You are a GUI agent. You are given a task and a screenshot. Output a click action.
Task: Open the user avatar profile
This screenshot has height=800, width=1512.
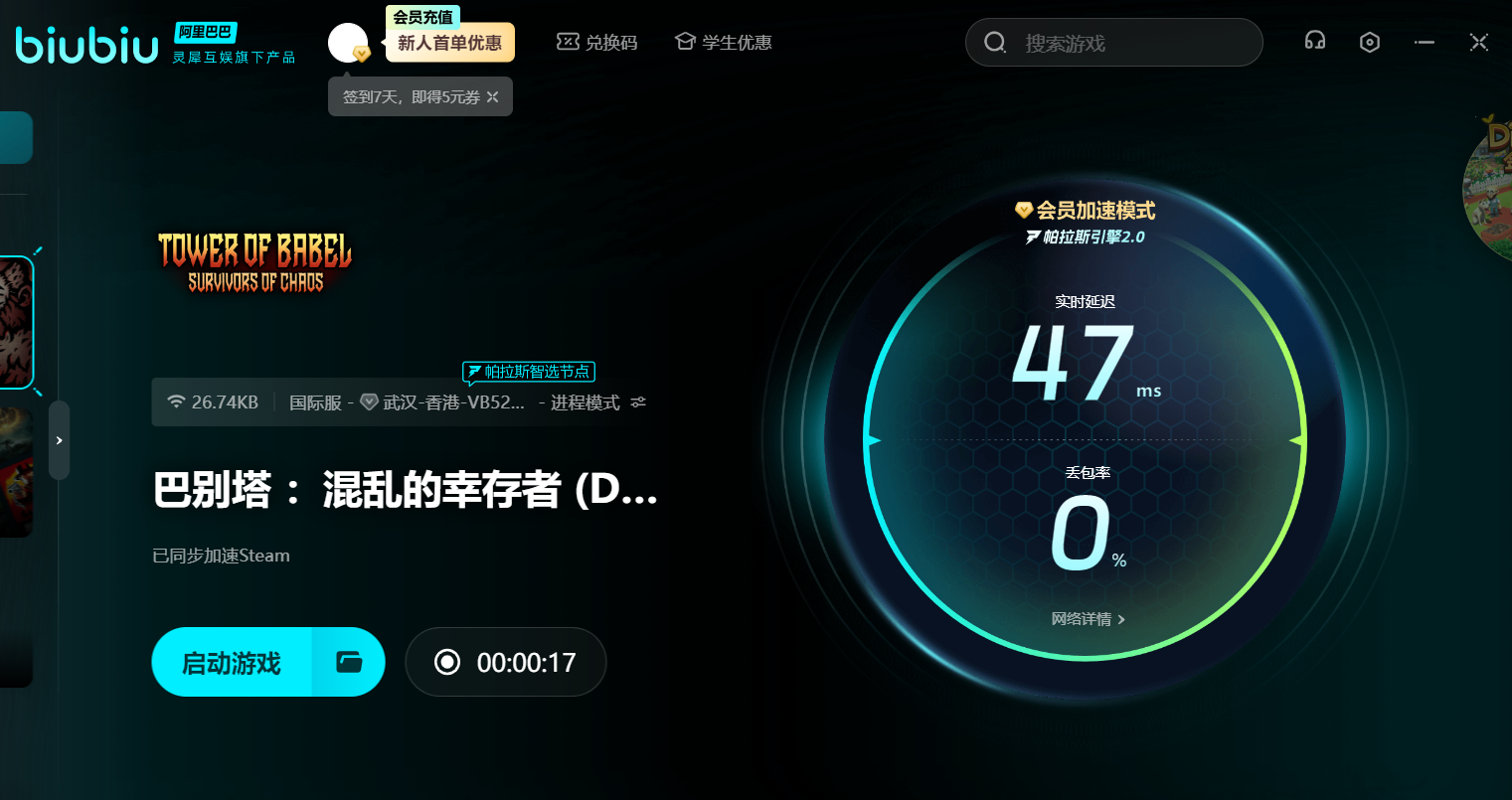347,43
